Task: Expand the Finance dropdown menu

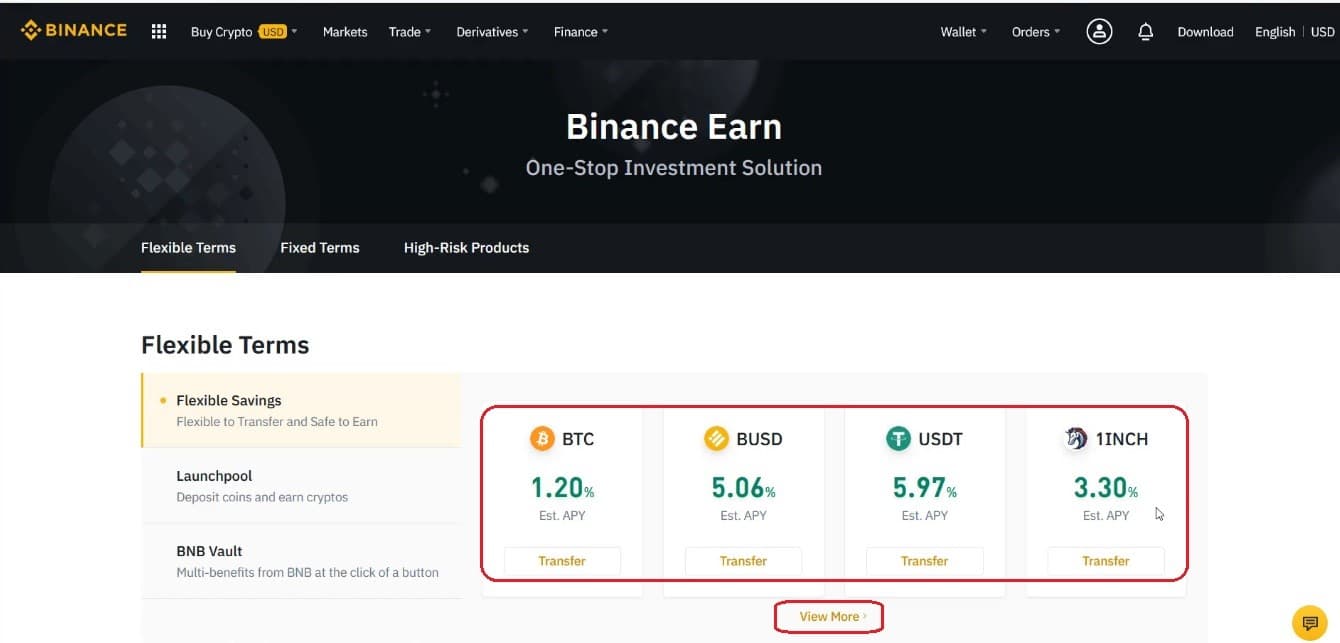Action: tap(581, 32)
